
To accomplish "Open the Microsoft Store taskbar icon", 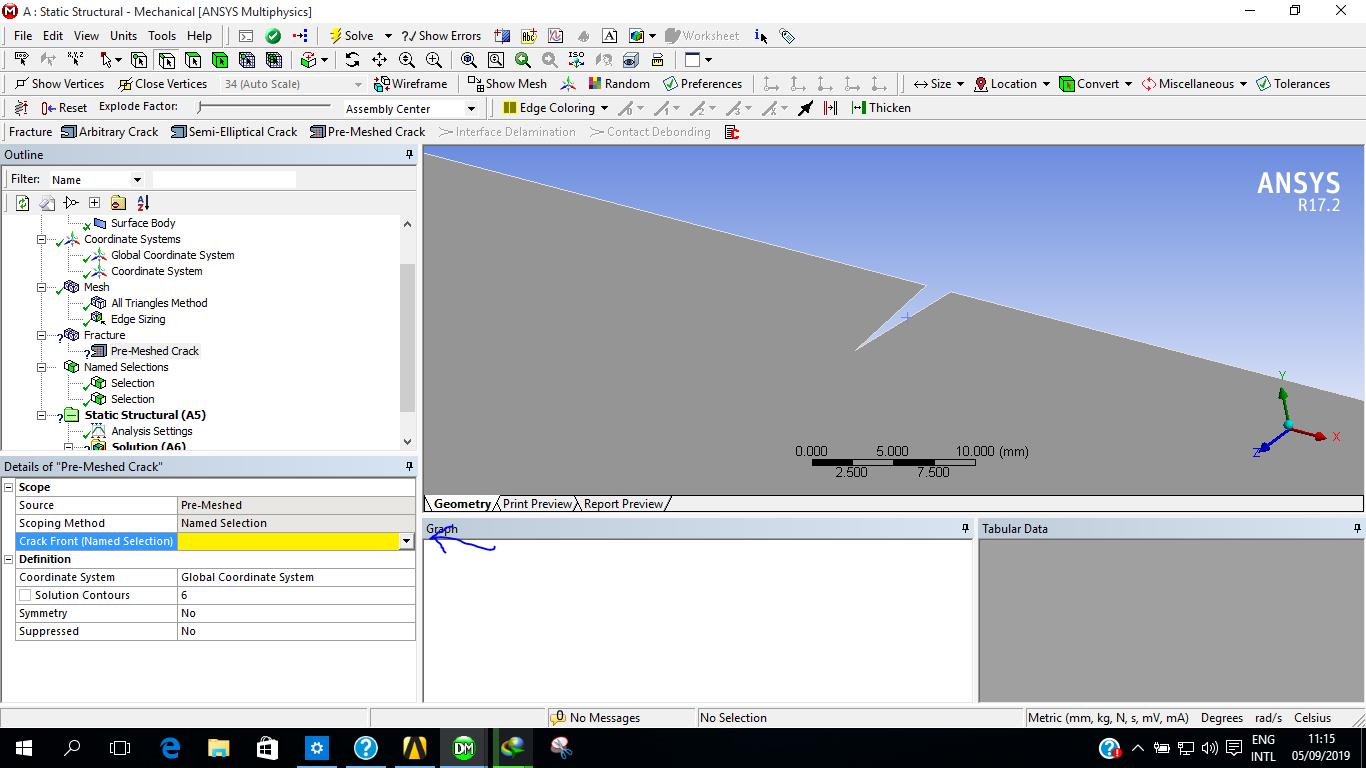I will point(267,747).
